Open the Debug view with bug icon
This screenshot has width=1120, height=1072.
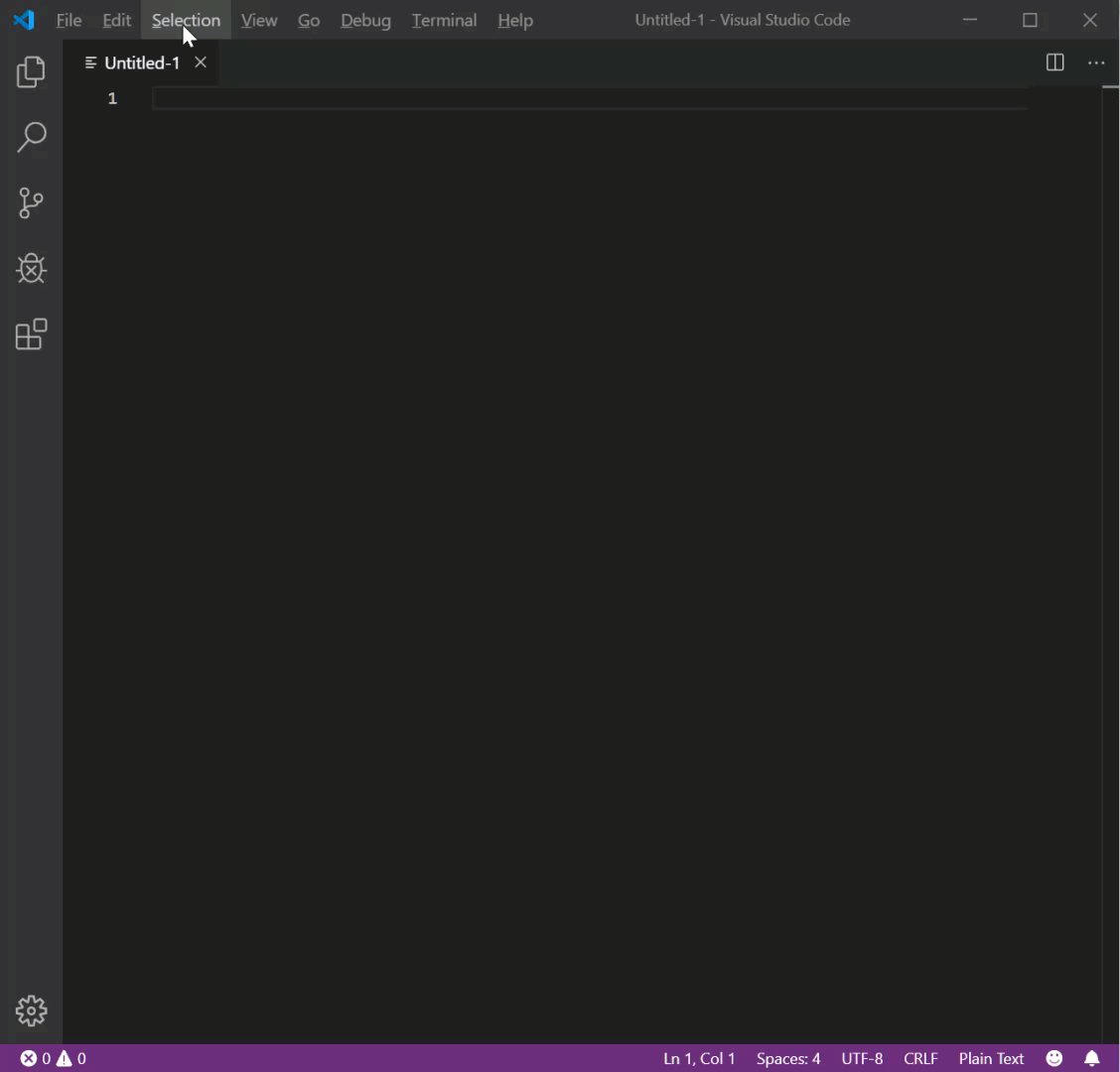31,269
